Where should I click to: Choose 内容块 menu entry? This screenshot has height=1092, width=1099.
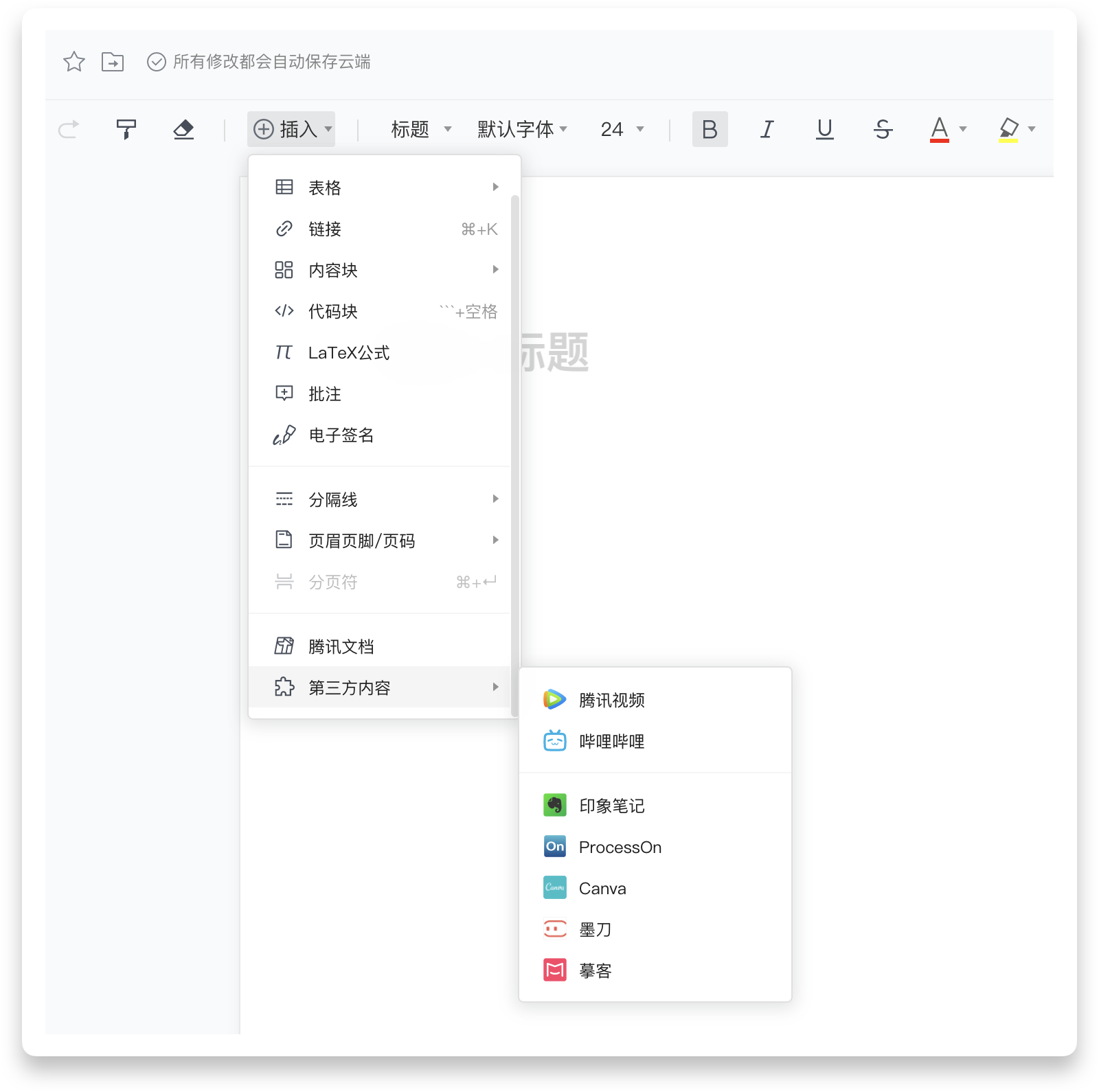pyautogui.click(x=380, y=270)
